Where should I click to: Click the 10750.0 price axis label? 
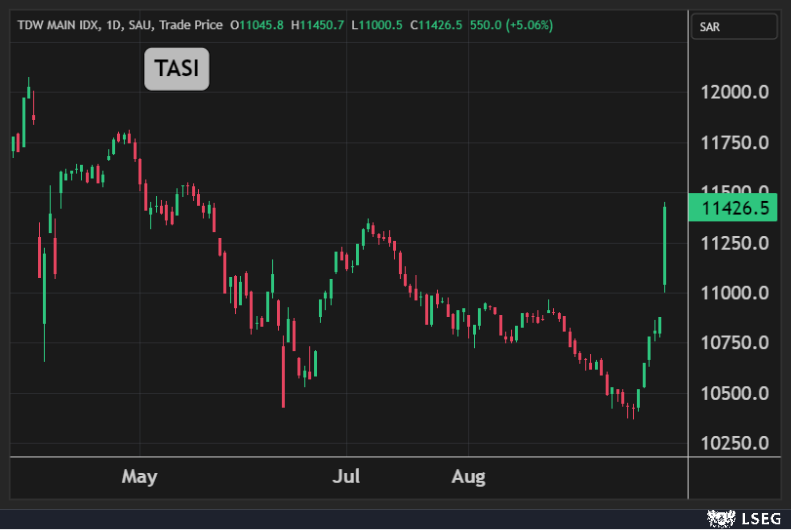[x=735, y=343]
